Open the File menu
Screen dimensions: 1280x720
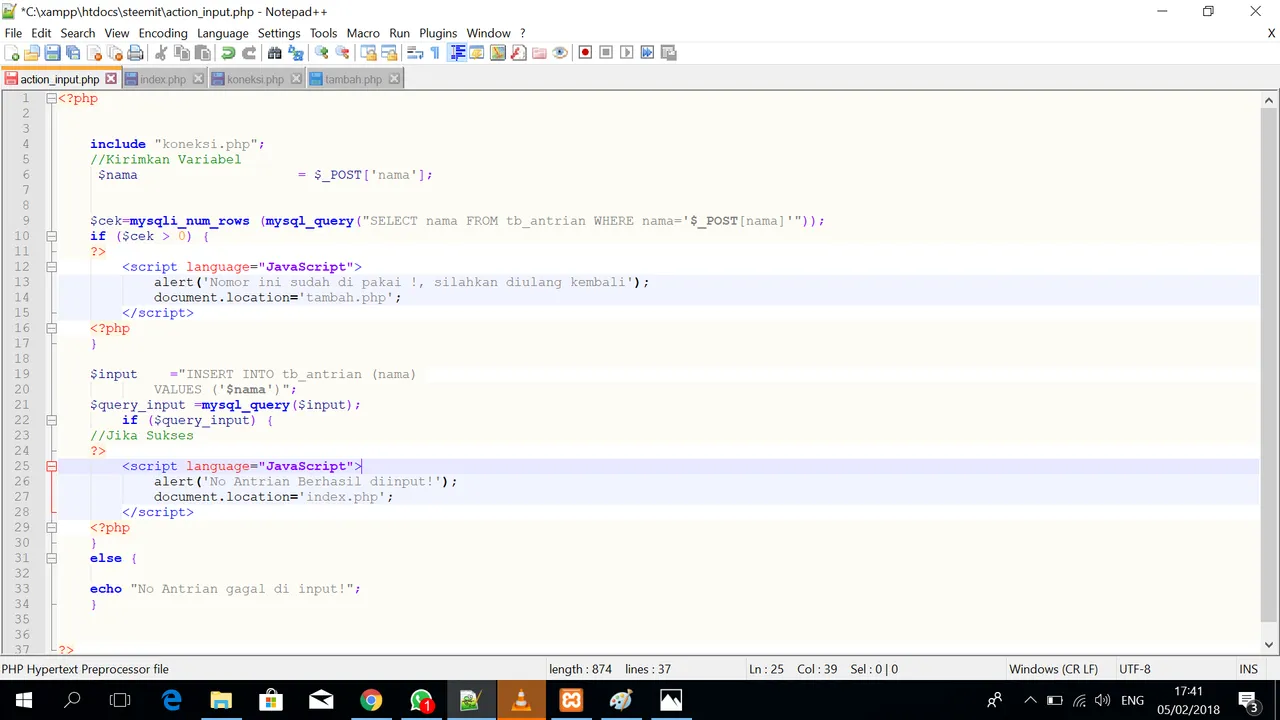(x=13, y=33)
